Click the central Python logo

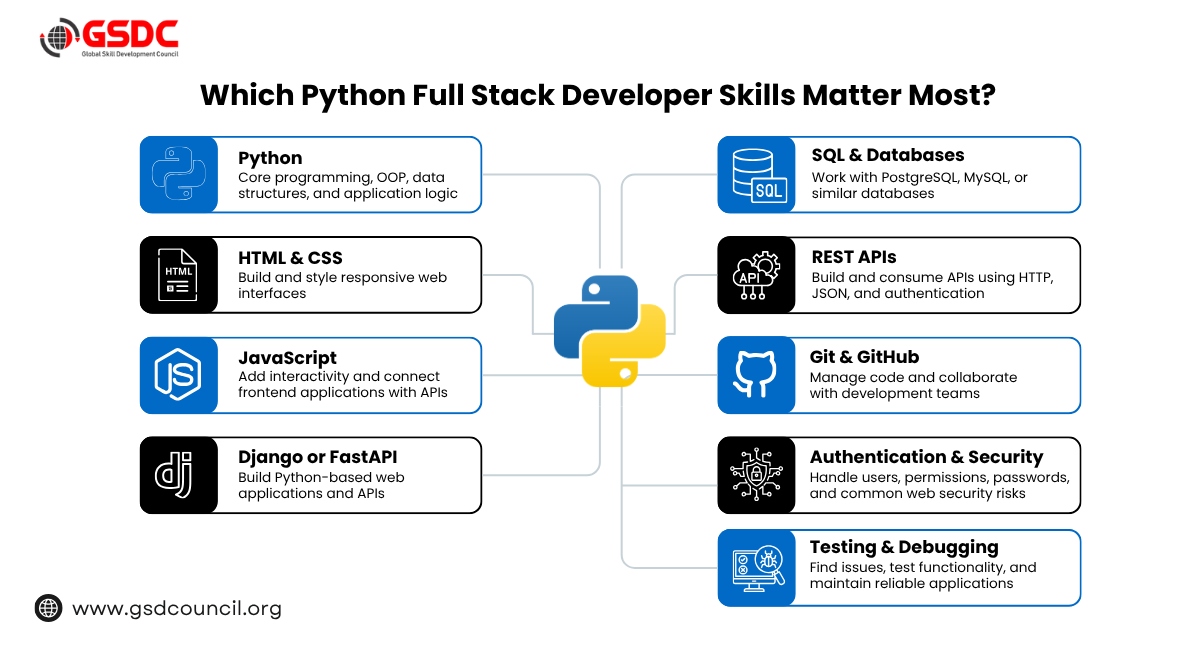click(610, 331)
